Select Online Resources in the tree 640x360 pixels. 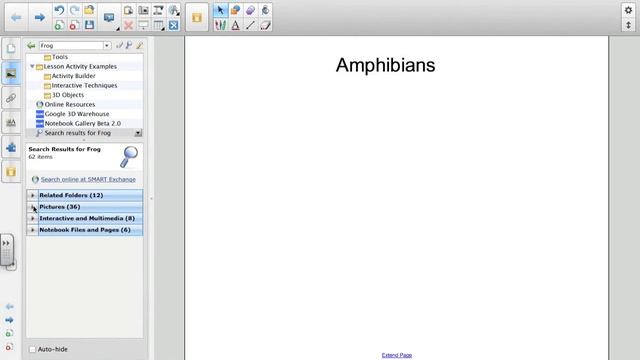point(70,104)
